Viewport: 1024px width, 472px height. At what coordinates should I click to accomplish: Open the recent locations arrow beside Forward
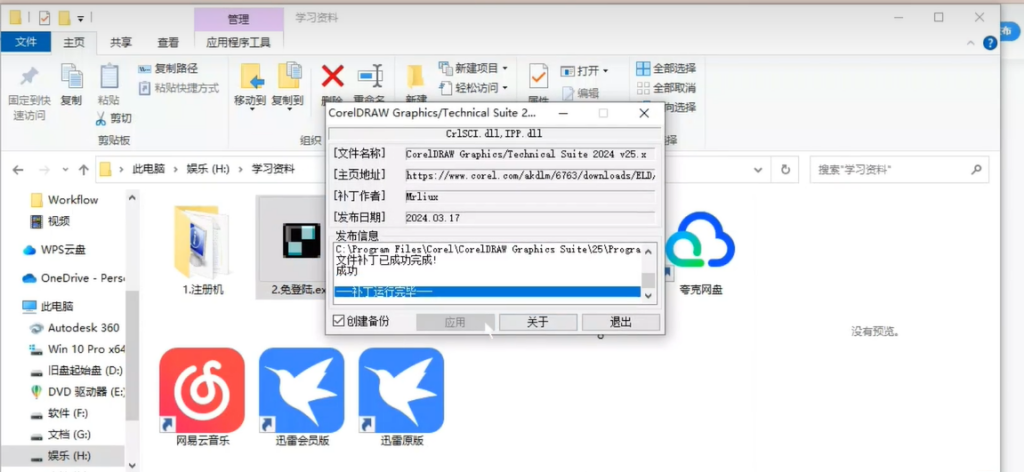click(65, 170)
